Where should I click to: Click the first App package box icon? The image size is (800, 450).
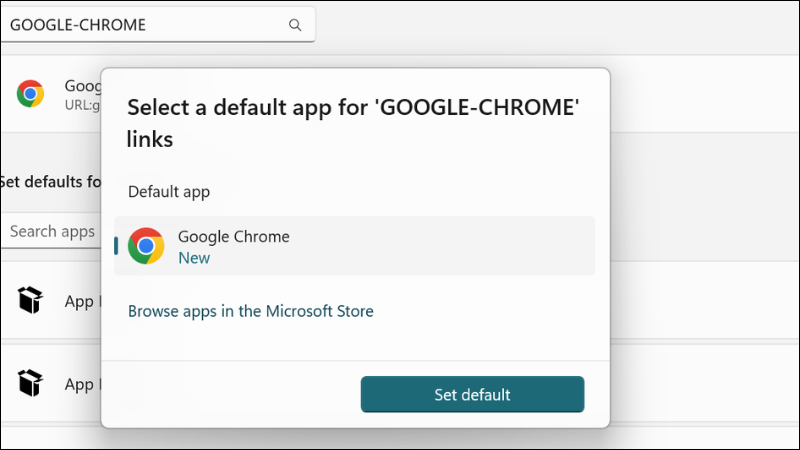point(30,299)
